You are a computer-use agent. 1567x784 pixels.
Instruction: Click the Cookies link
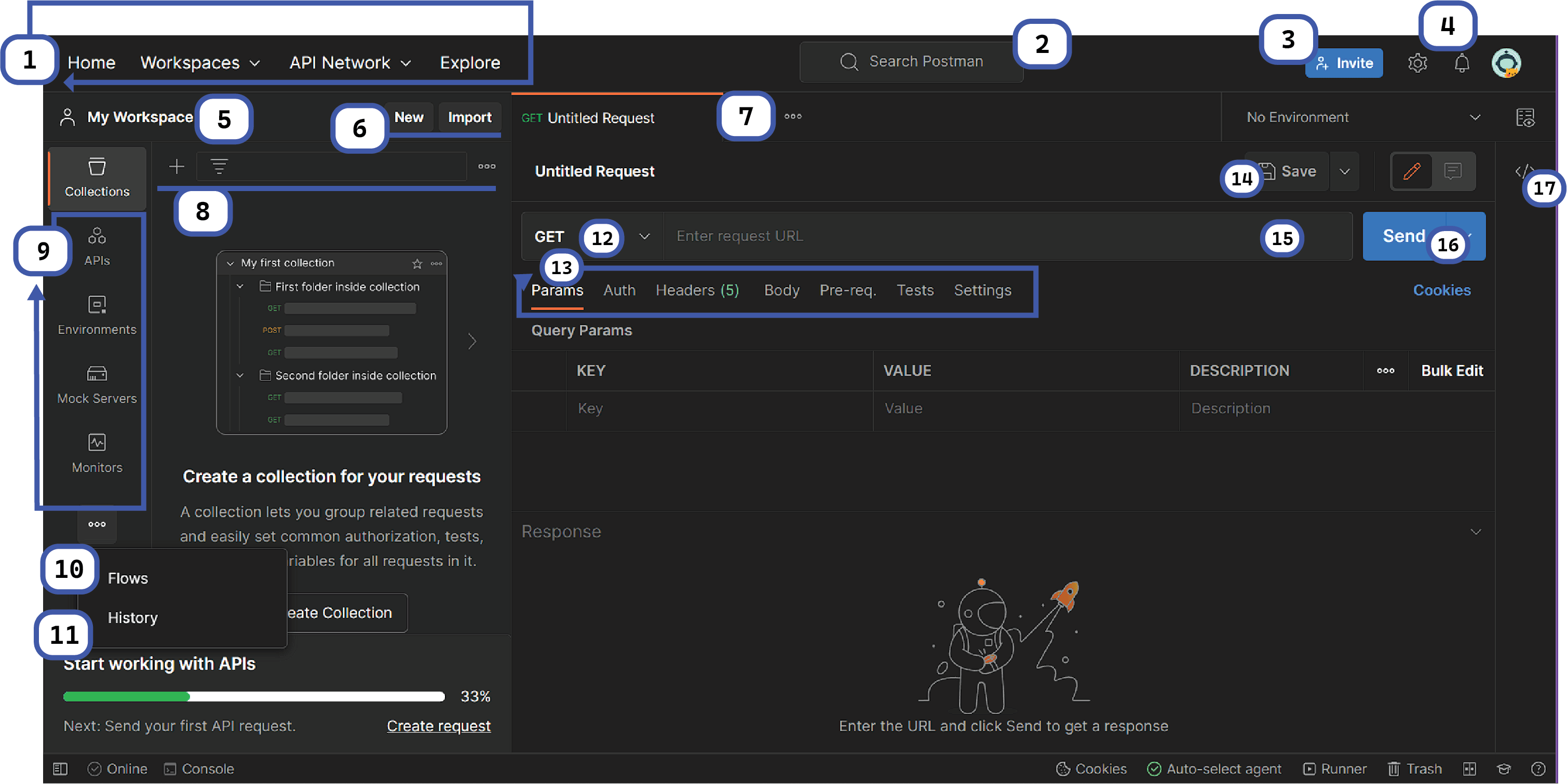coord(1442,290)
